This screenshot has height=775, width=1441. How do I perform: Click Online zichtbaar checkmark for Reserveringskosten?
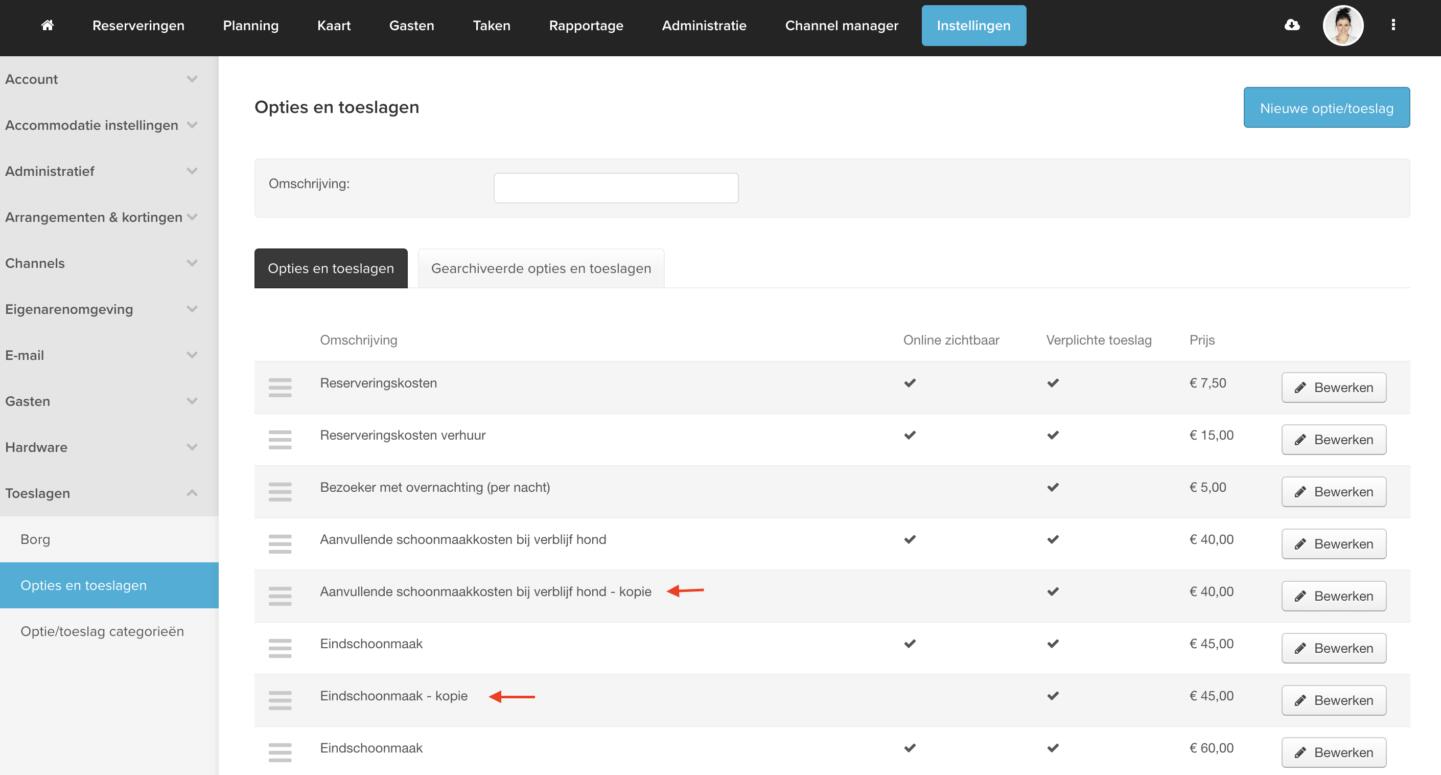pos(909,383)
